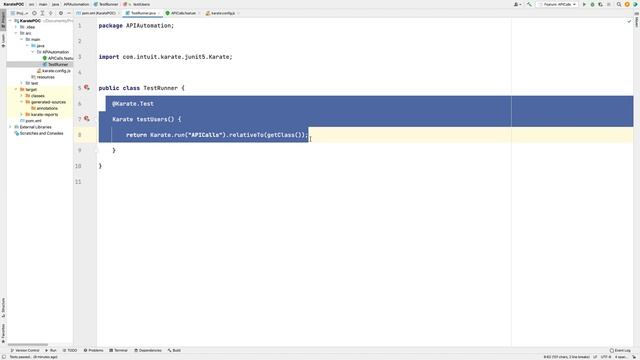Open the Structure tool window stripe button
The height and width of the screenshot is (360, 640).
point(3,308)
